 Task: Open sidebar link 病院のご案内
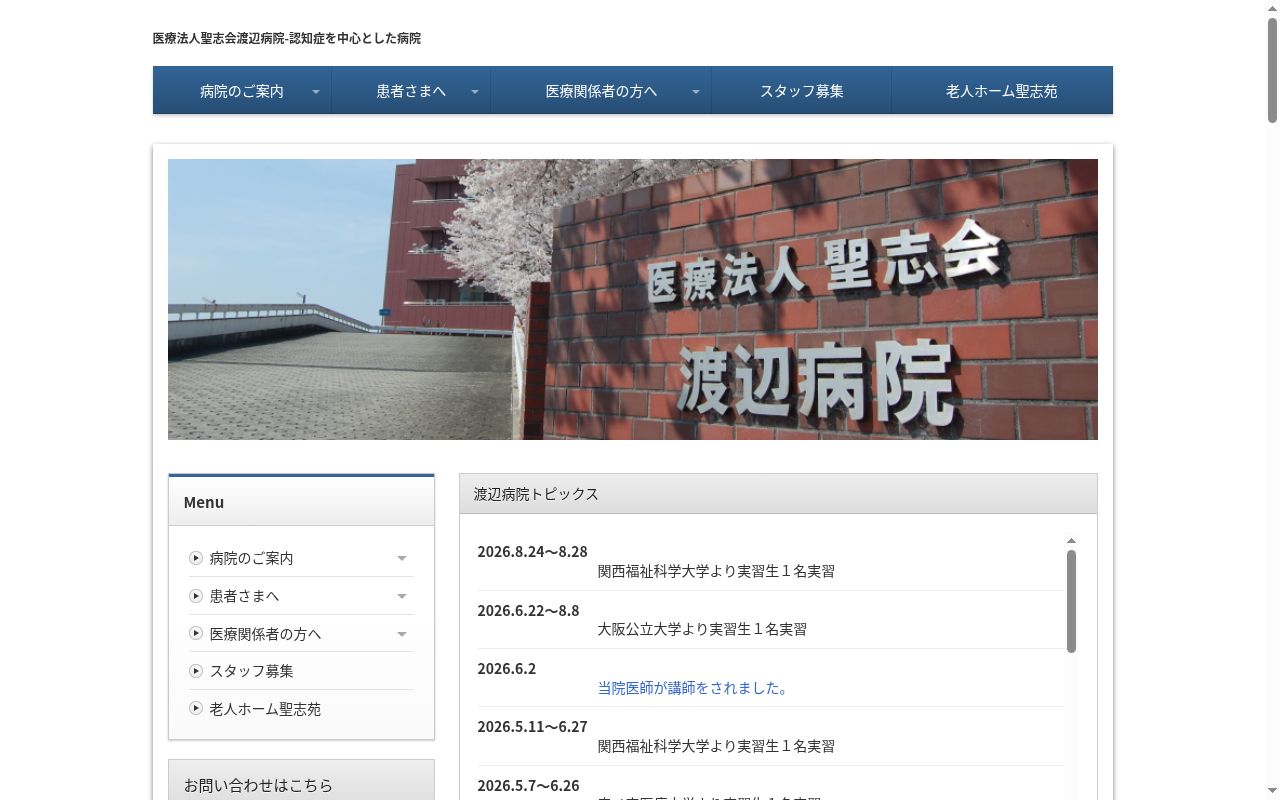[x=251, y=558]
